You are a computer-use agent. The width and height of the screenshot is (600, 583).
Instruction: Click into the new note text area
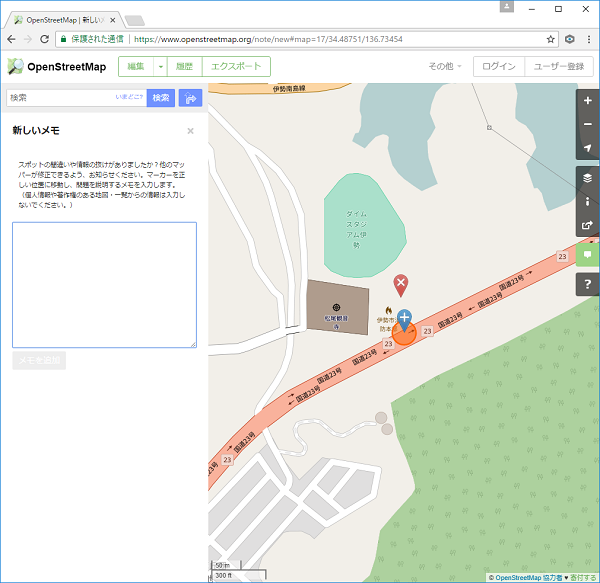(x=104, y=285)
